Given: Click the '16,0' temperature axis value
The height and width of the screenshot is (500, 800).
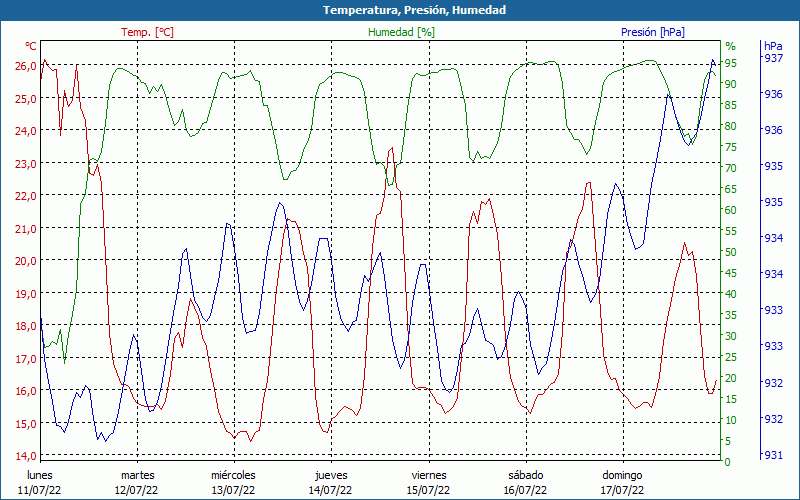Looking at the screenshot, I should point(26,391).
